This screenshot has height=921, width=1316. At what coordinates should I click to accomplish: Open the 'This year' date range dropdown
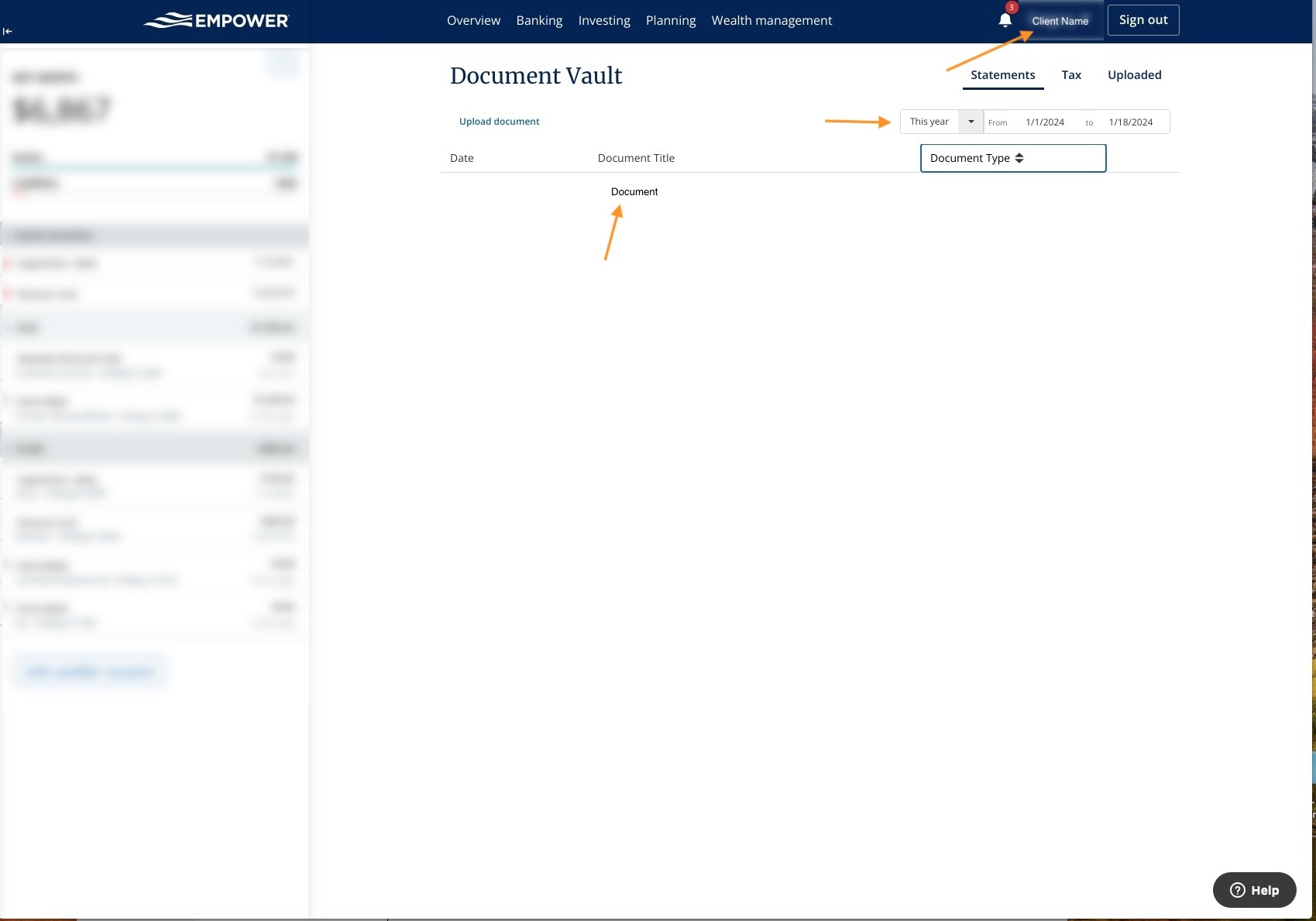tap(970, 122)
